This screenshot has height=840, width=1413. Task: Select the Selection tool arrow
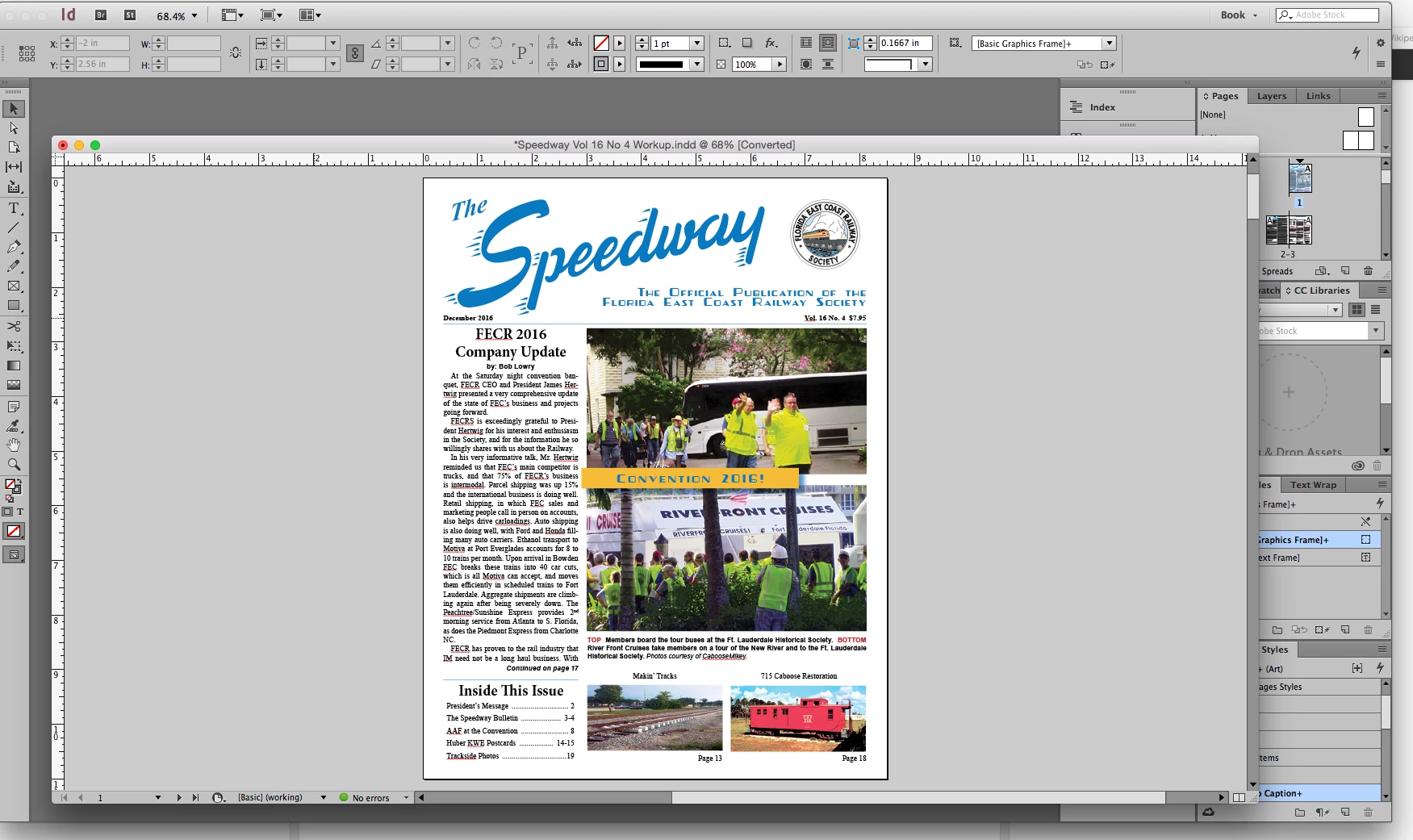click(x=14, y=109)
